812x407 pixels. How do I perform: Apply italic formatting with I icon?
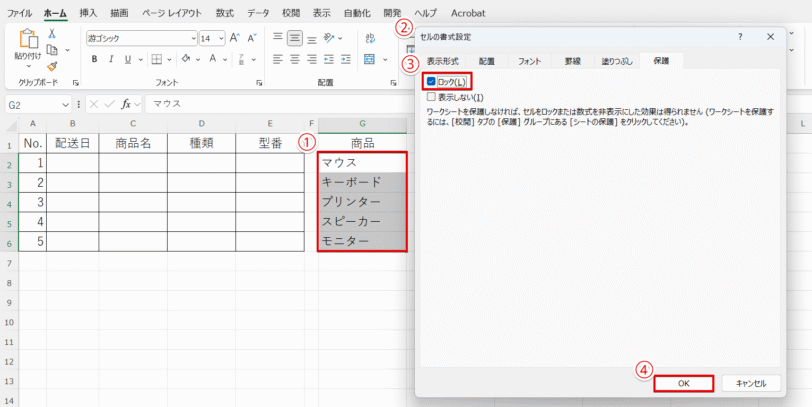coord(111,60)
